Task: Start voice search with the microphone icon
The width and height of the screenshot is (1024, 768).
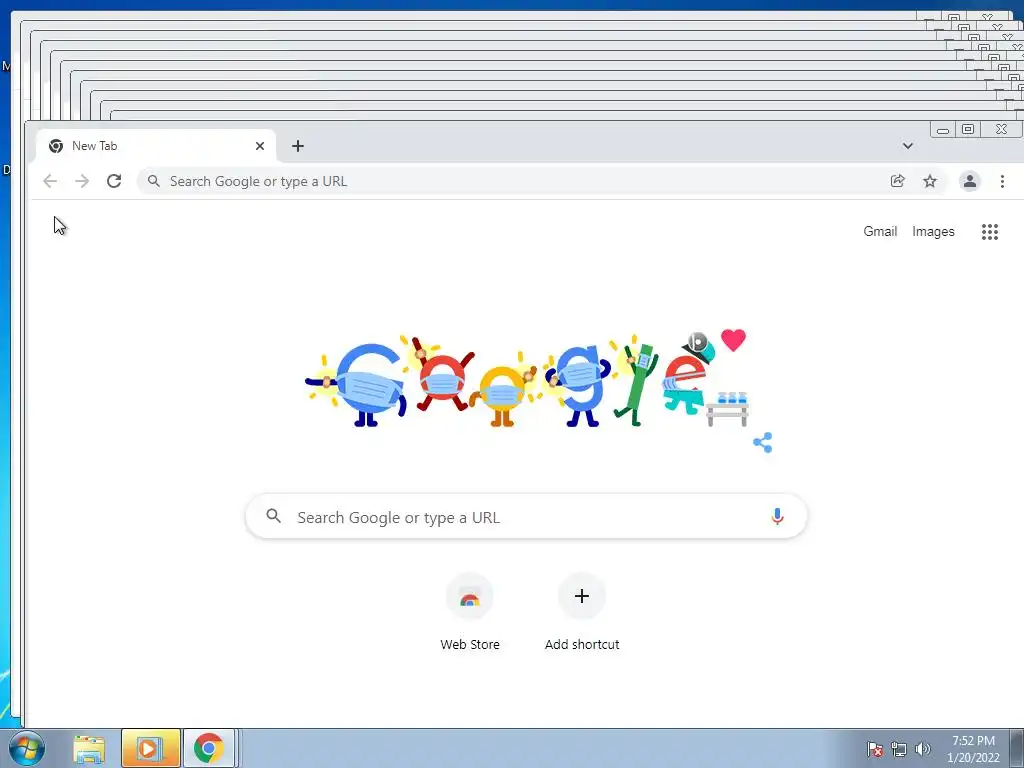Action: (x=777, y=517)
